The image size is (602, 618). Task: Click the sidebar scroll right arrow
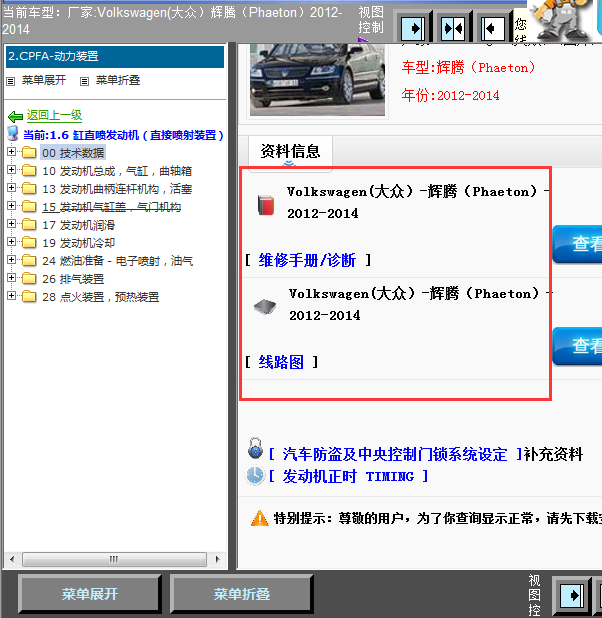click(x=217, y=559)
